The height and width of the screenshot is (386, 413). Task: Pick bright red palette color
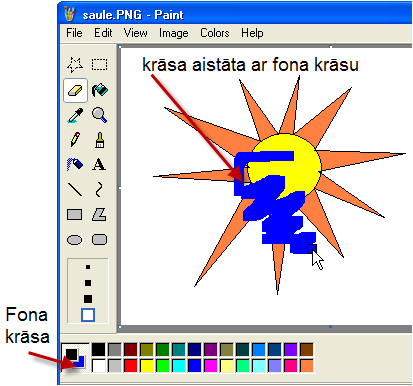[131, 366]
